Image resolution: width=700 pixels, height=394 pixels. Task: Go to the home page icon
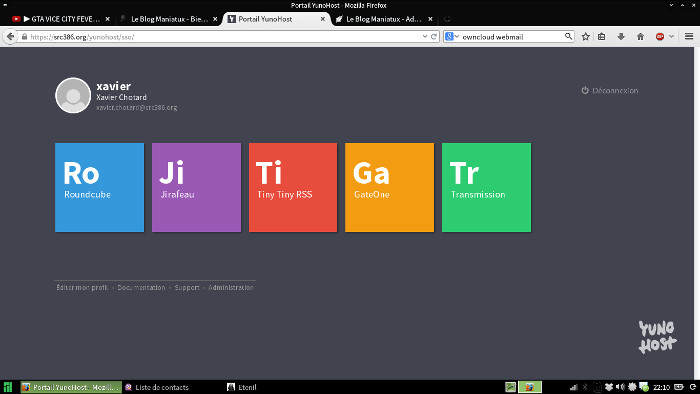coord(641,37)
